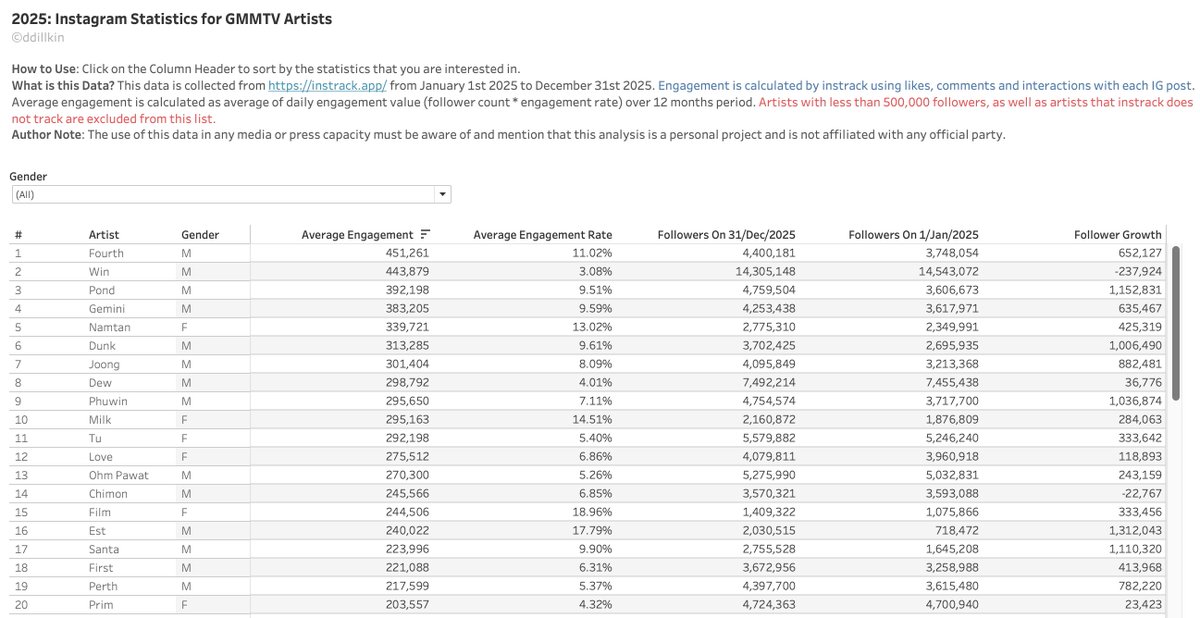The width and height of the screenshot is (1200, 618).
Task: Click engagement rate 13.02%
Action: (x=593, y=327)
